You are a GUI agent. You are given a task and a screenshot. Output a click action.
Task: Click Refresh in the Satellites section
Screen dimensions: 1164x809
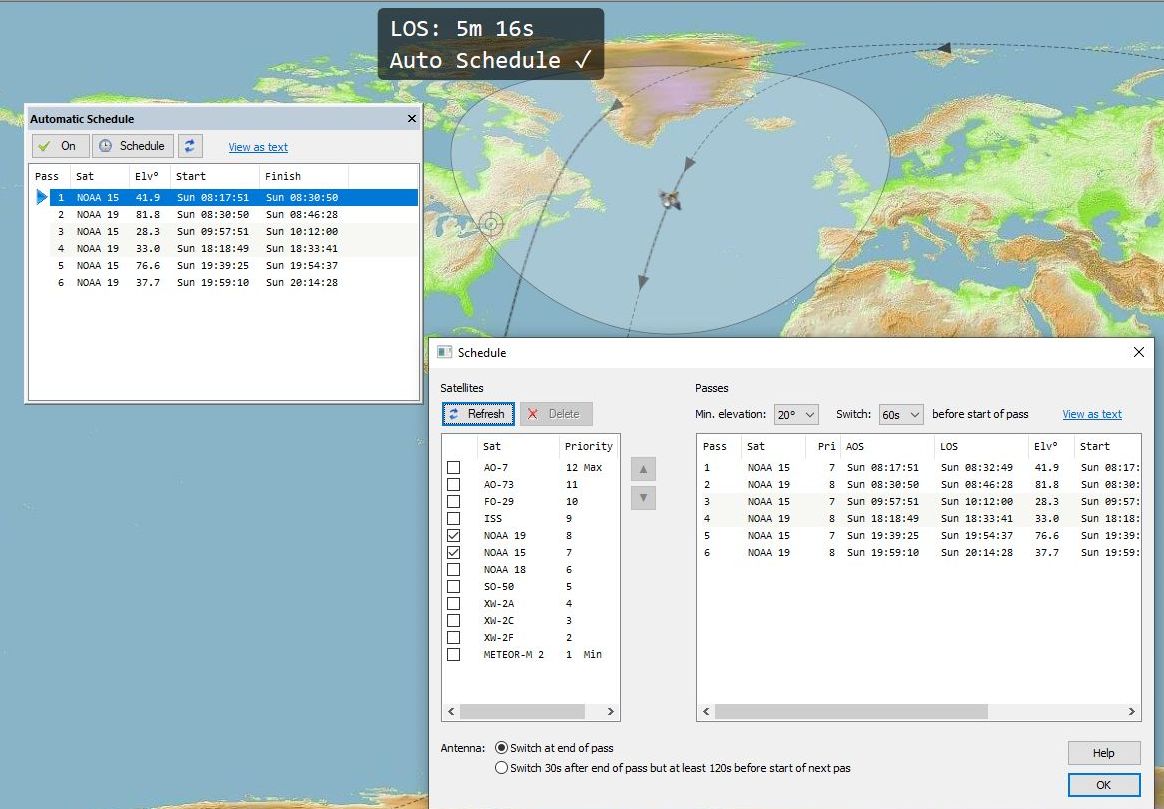click(x=478, y=414)
